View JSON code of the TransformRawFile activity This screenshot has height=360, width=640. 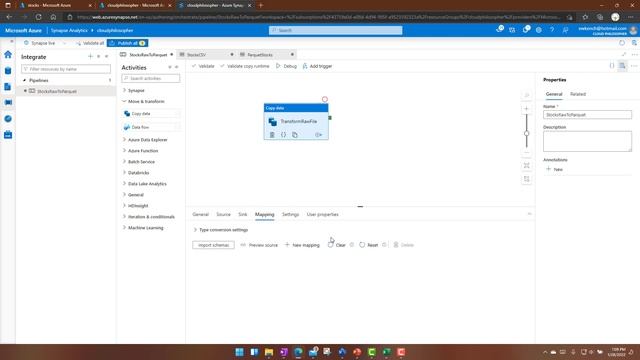pos(283,135)
